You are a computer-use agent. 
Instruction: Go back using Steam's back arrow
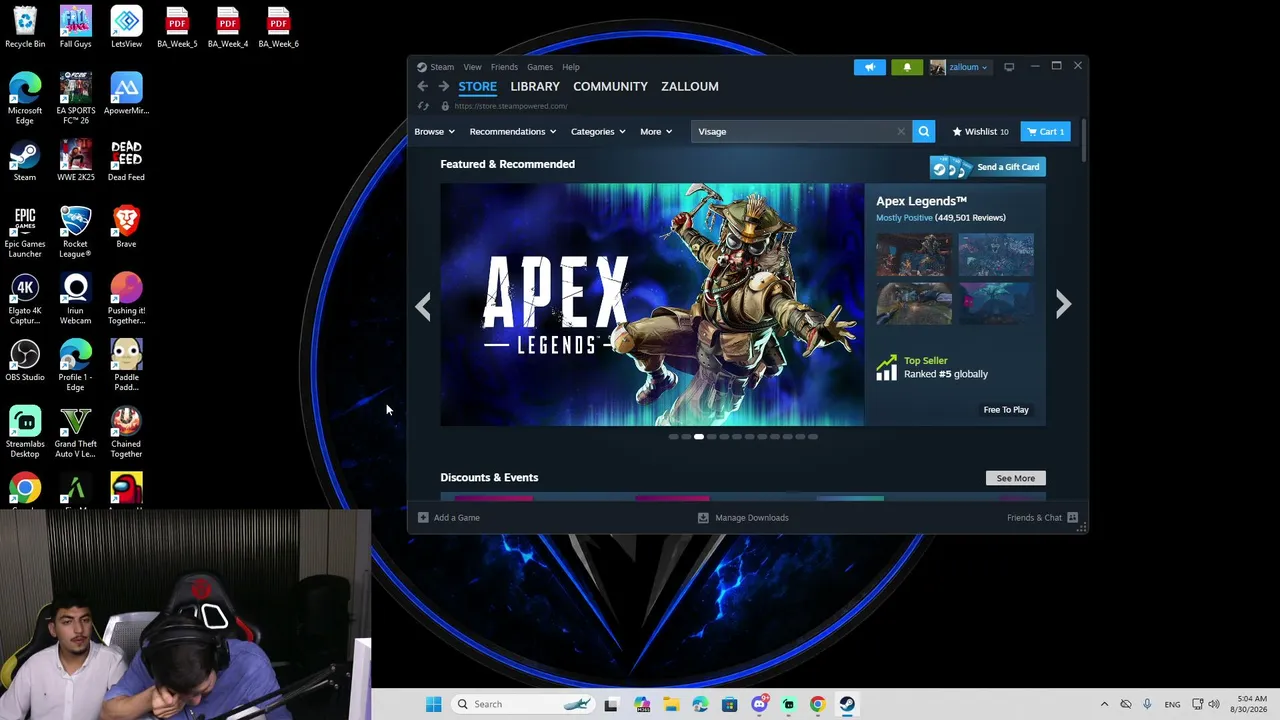423,87
